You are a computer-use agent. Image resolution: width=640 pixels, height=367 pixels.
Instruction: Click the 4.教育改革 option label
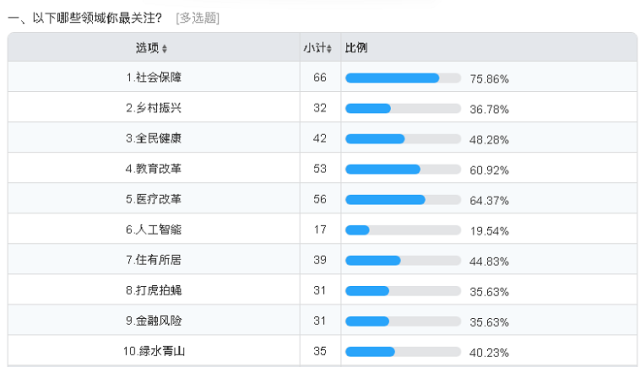point(153,169)
